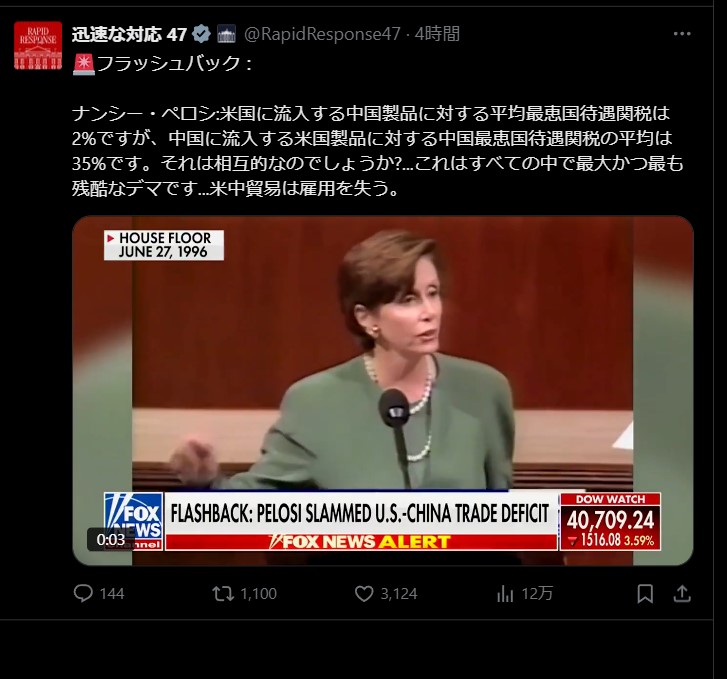
Task: Open the reply icon showing 144 replies
Action: pos(83,593)
